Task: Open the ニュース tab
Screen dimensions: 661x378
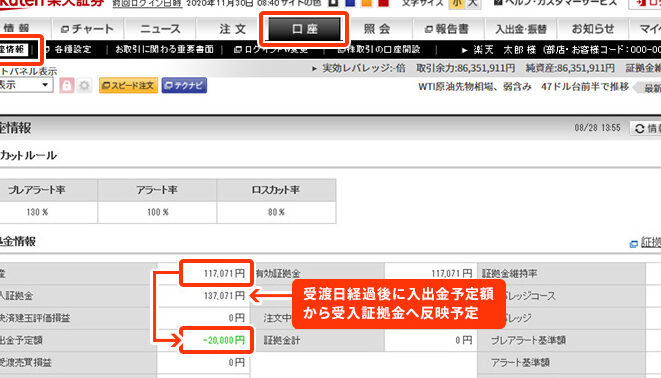Action: (160, 29)
